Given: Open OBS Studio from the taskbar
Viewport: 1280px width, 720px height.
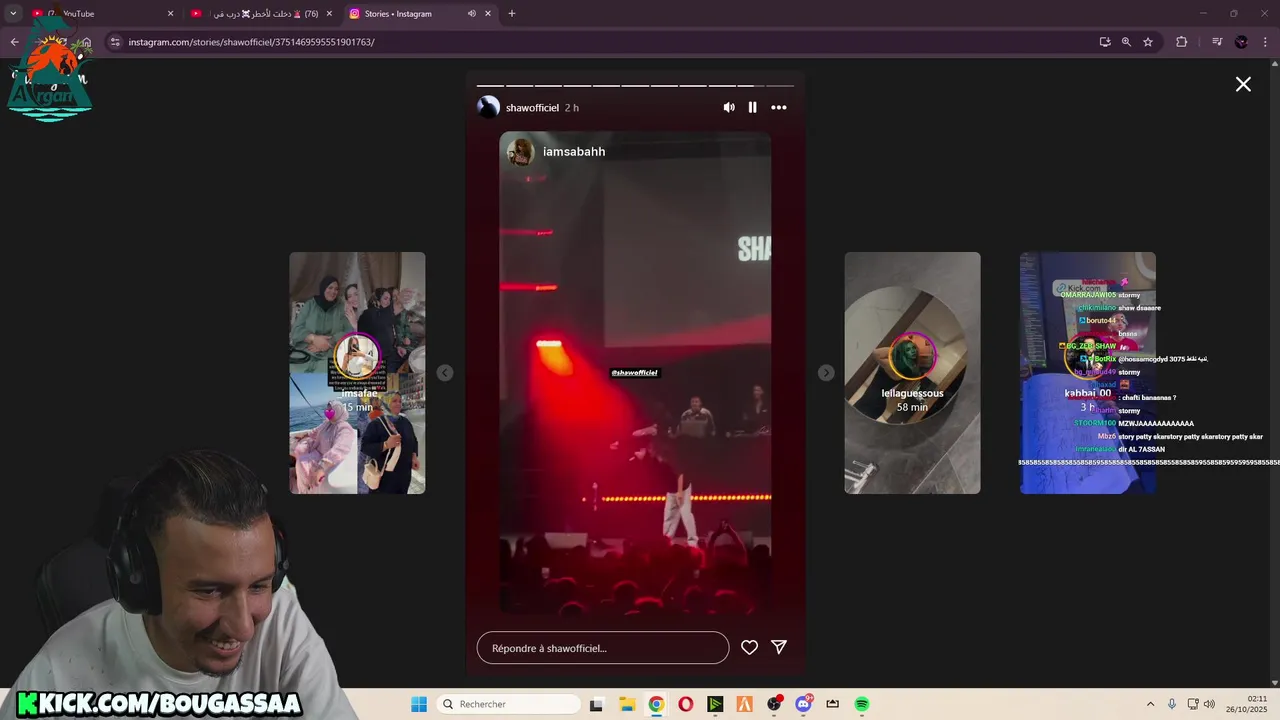Looking at the screenshot, I should 774,704.
